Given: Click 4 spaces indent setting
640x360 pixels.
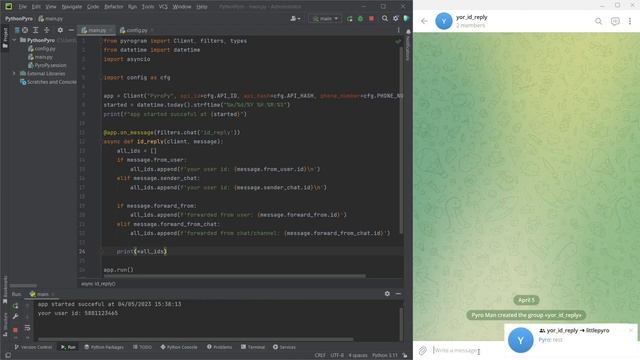Looking at the screenshot, I should click(358, 356).
